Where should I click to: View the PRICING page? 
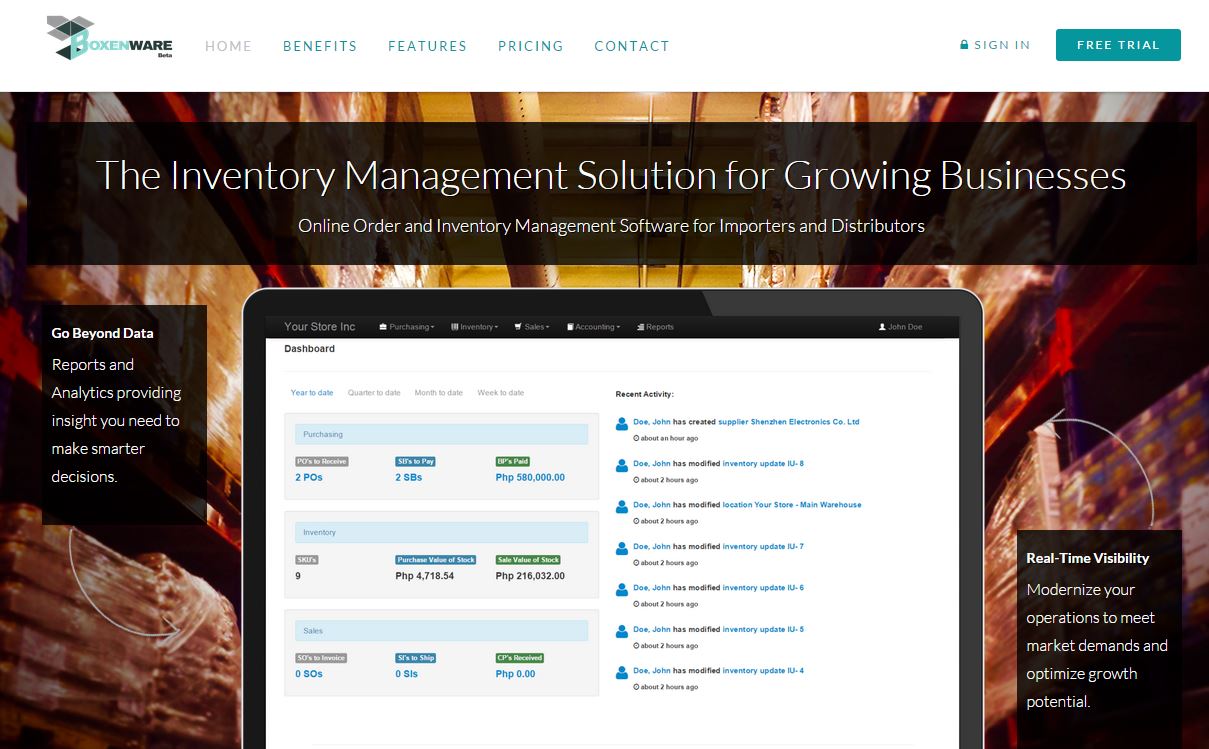[x=531, y=46]
